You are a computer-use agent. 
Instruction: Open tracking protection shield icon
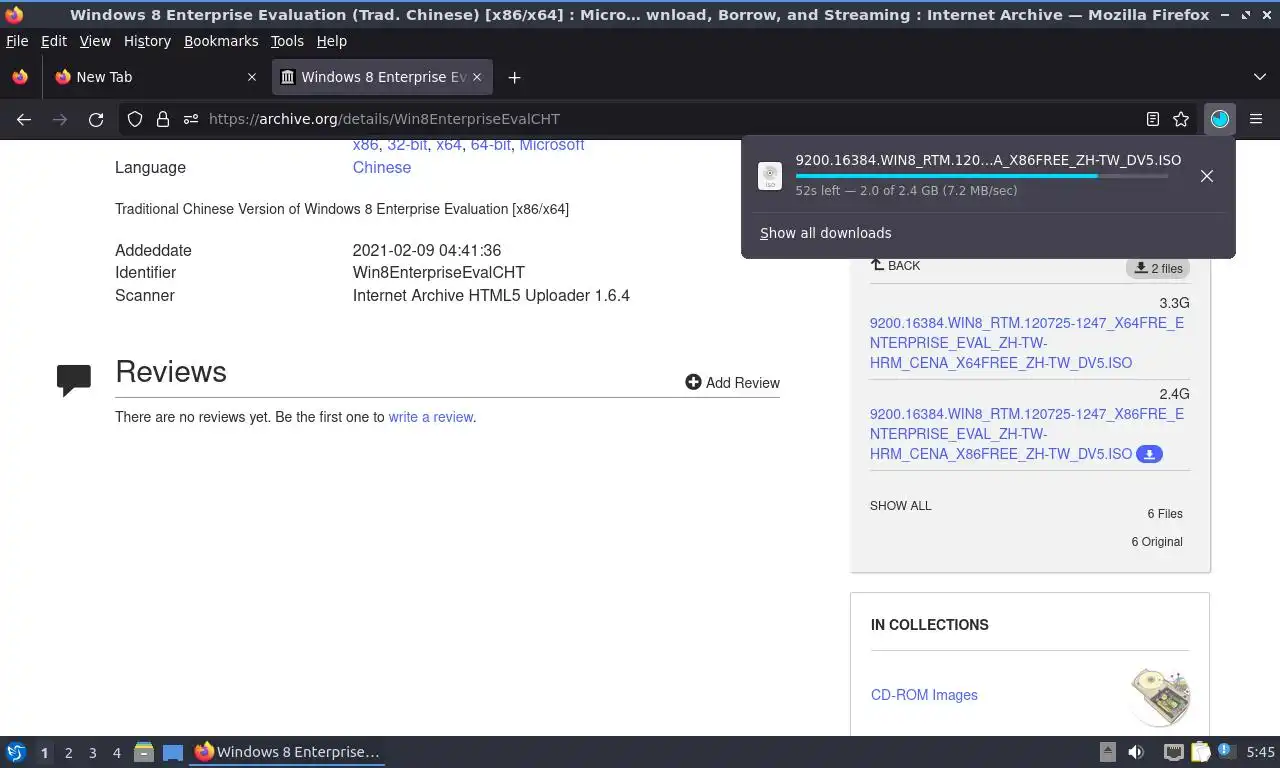pos(135,119)
